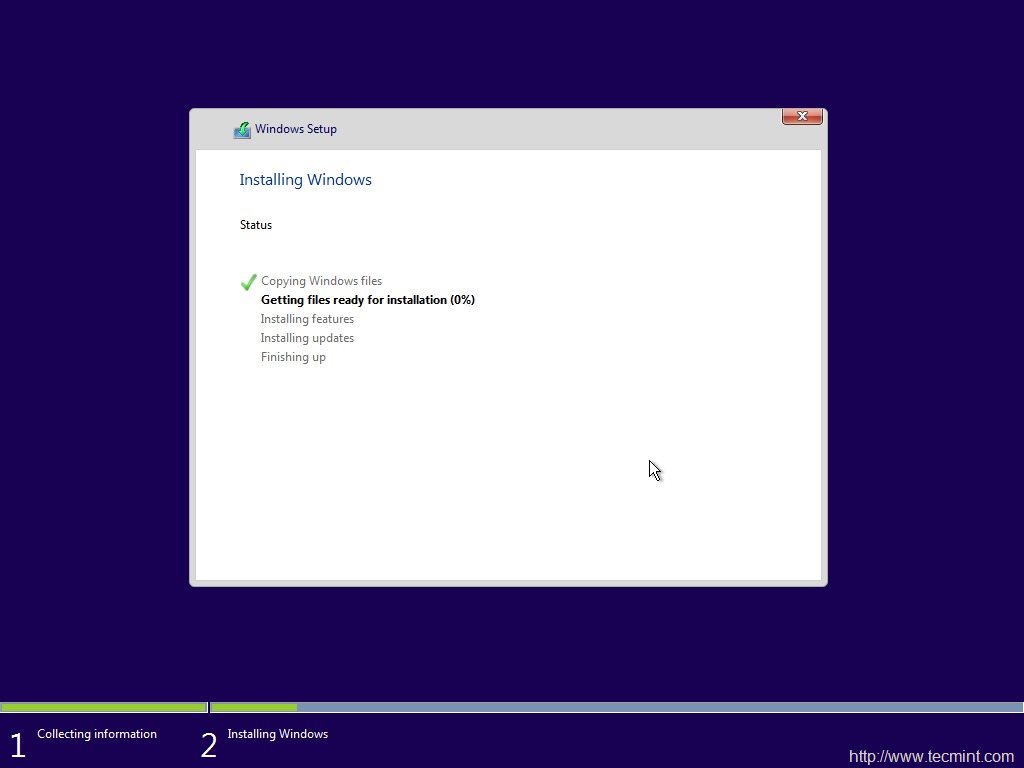The height and width of the screenshot is (768, 1024).
Task: Select the Copying Windows files status entry
Action: 321,281
